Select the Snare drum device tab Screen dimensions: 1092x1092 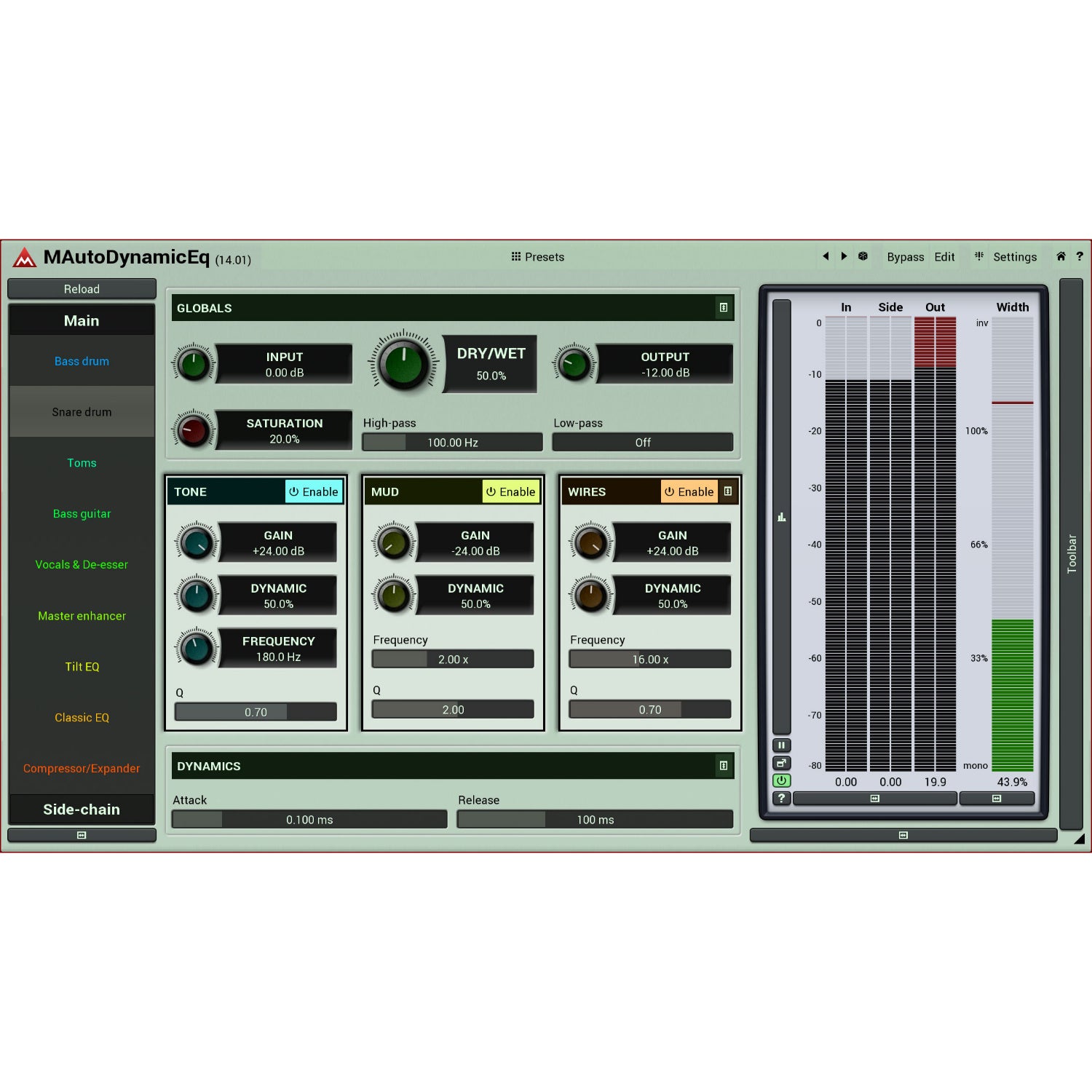point(82,412)
